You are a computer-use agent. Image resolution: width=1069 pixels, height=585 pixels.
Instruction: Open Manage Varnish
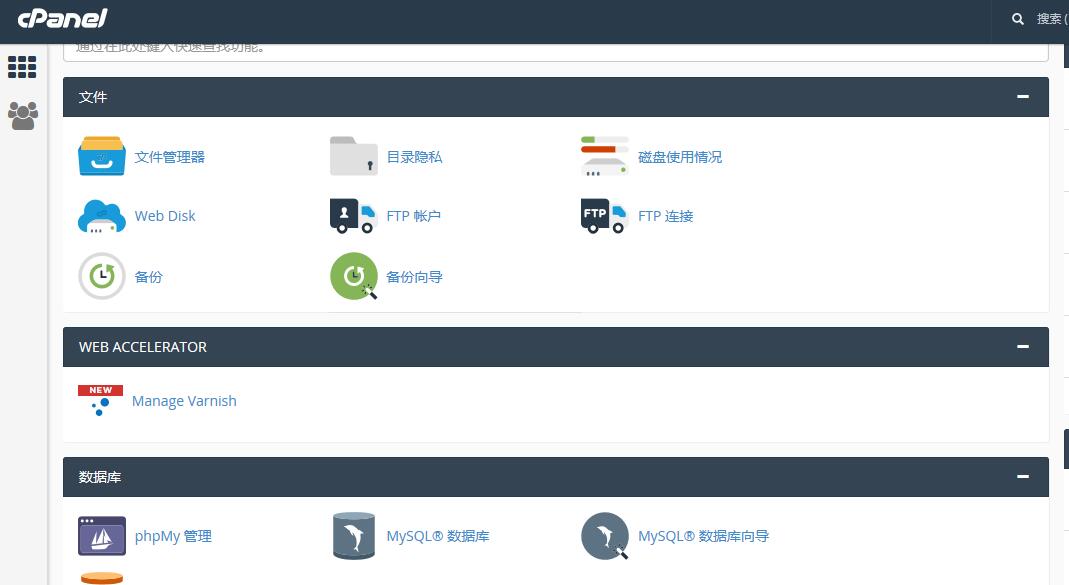[x=184, y=400]
